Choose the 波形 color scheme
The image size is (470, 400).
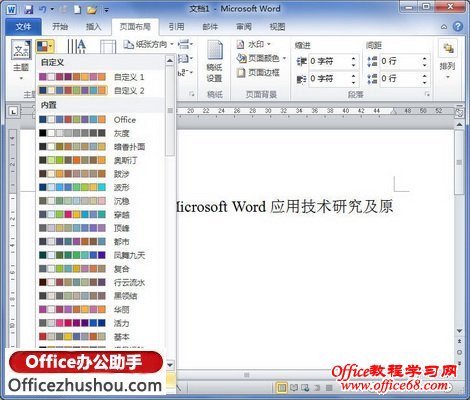[101, 187]
